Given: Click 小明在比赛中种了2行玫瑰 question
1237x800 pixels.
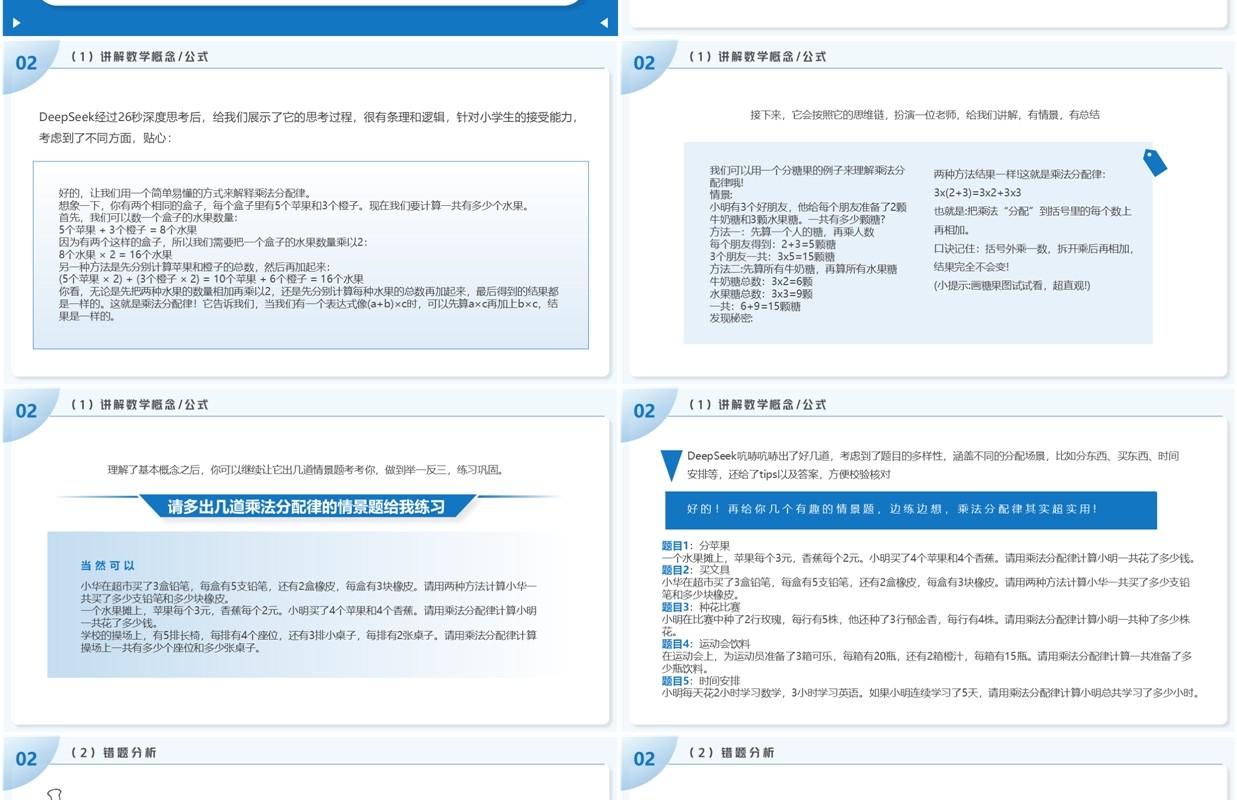Looking at the screenshot, I should click(926, 625).
